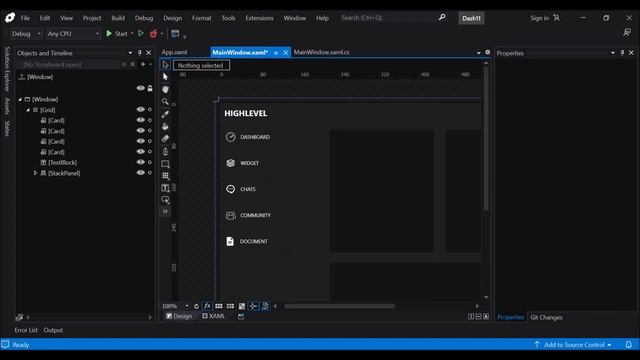Choose the Zoom magnifier tool

coord(165,101)
